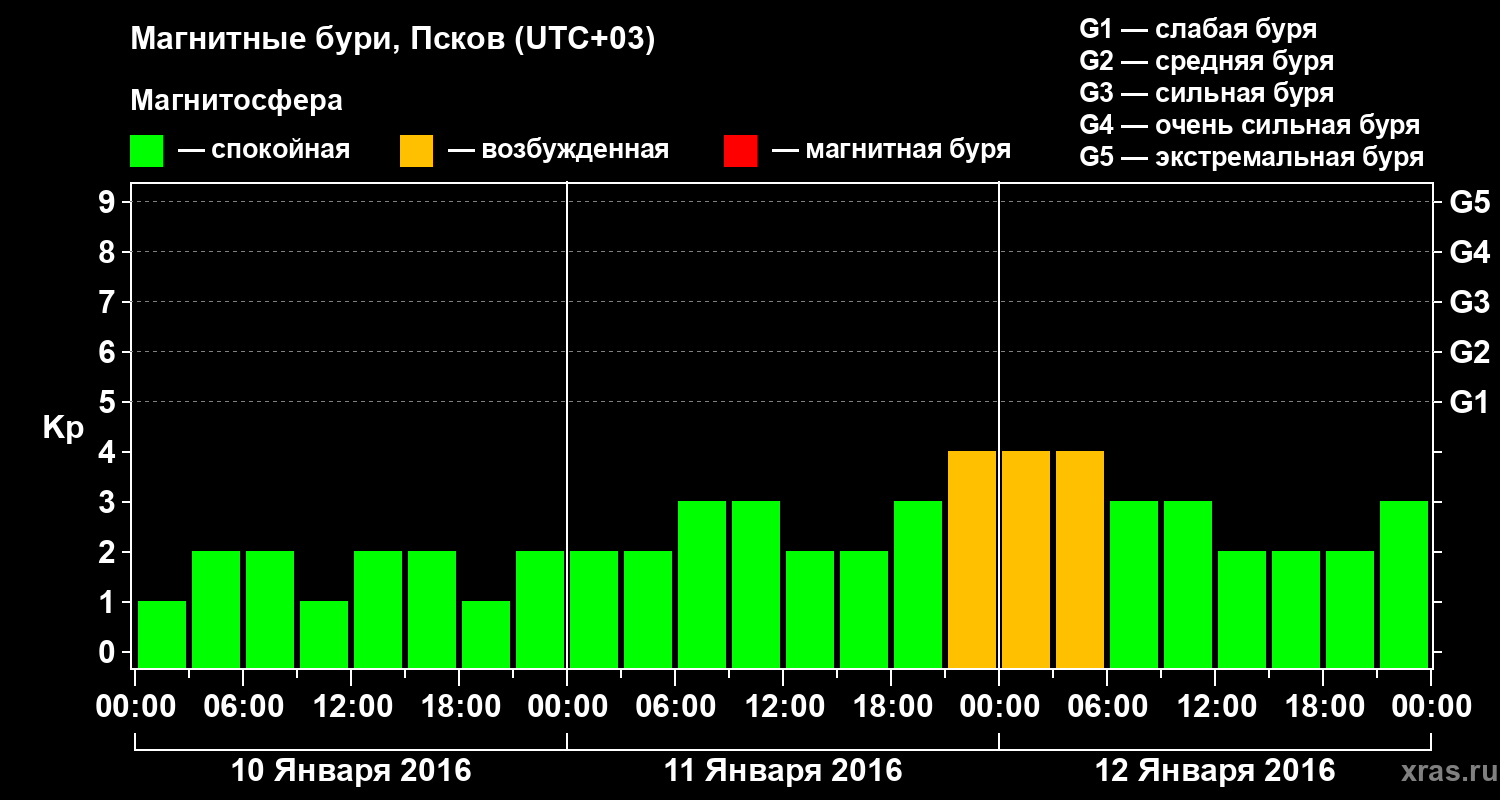
Task: Click the green 'спокойная' legend swatch
Action: point(146,151)
